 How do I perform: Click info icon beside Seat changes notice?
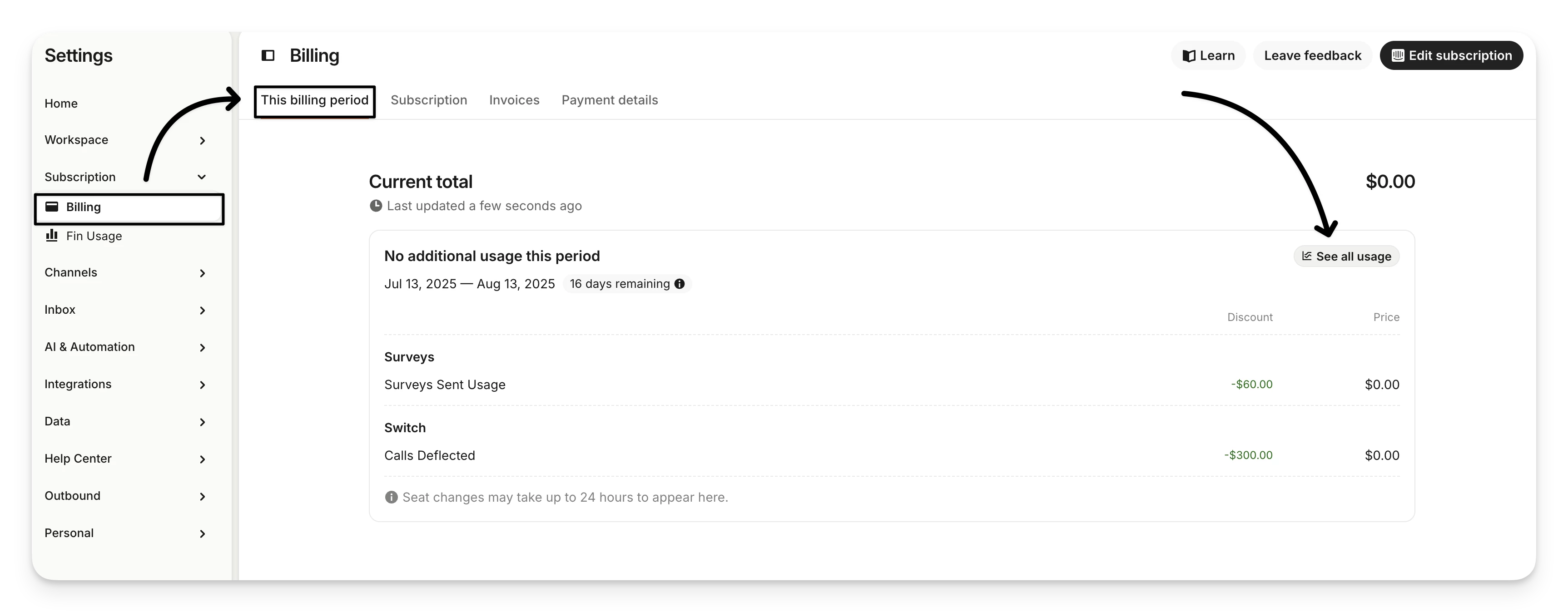coord(391,497)
